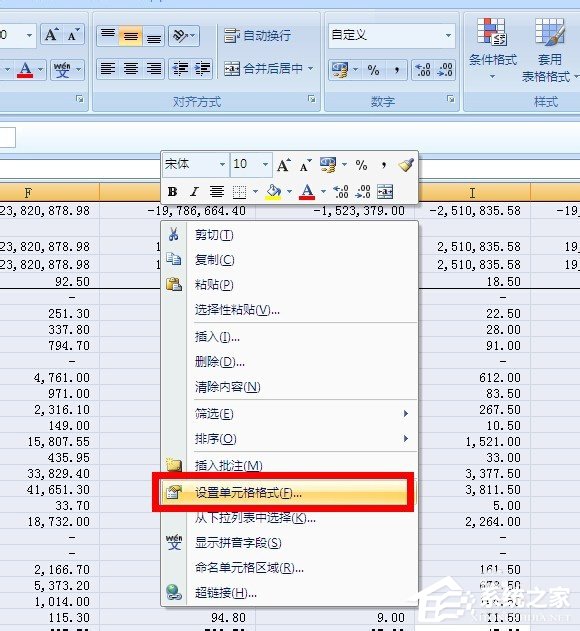
Task: Open 套用表格格式 table styles
Action: [x=550, y=50]
